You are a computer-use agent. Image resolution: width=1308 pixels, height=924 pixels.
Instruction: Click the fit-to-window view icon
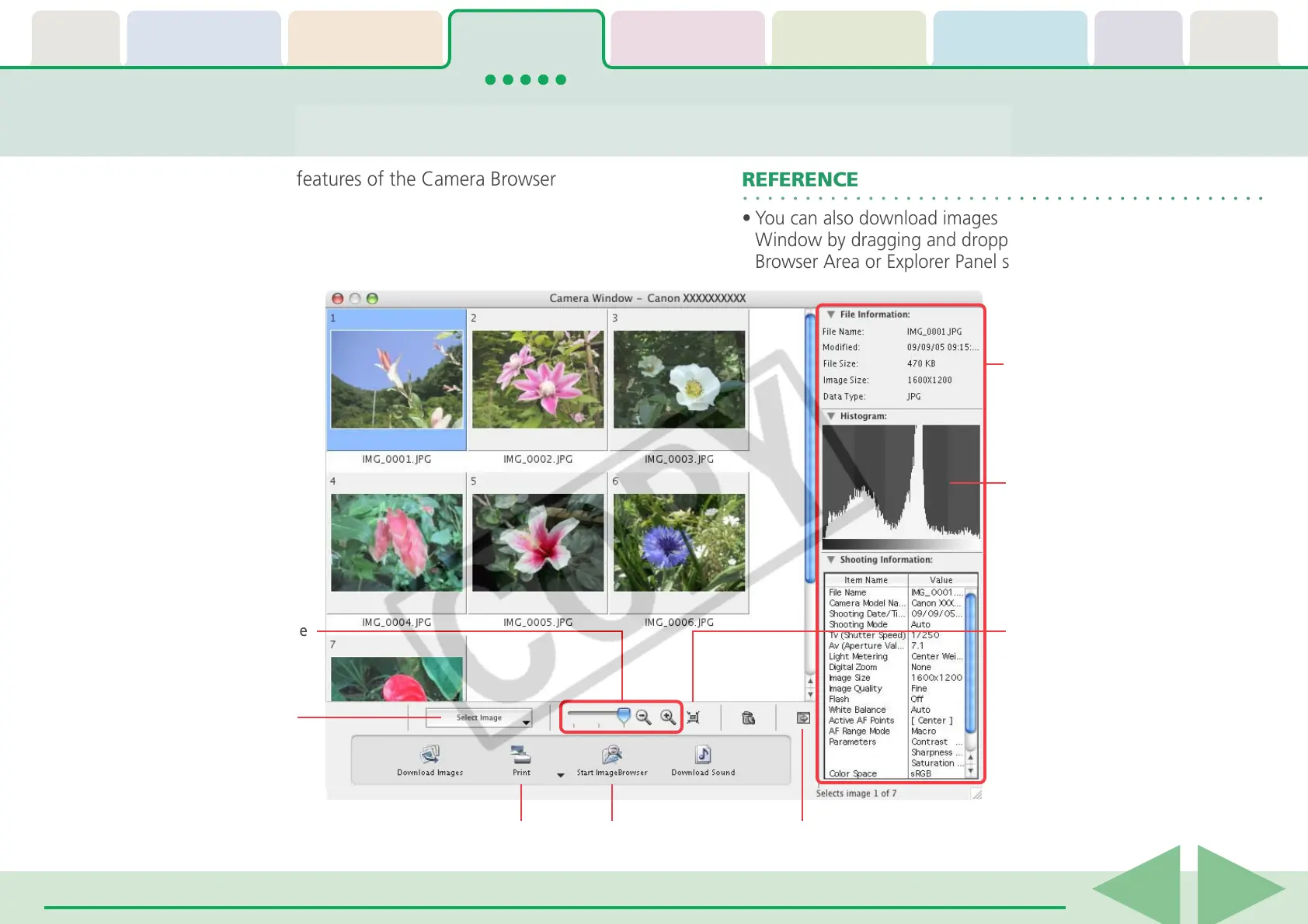[694, 717]
